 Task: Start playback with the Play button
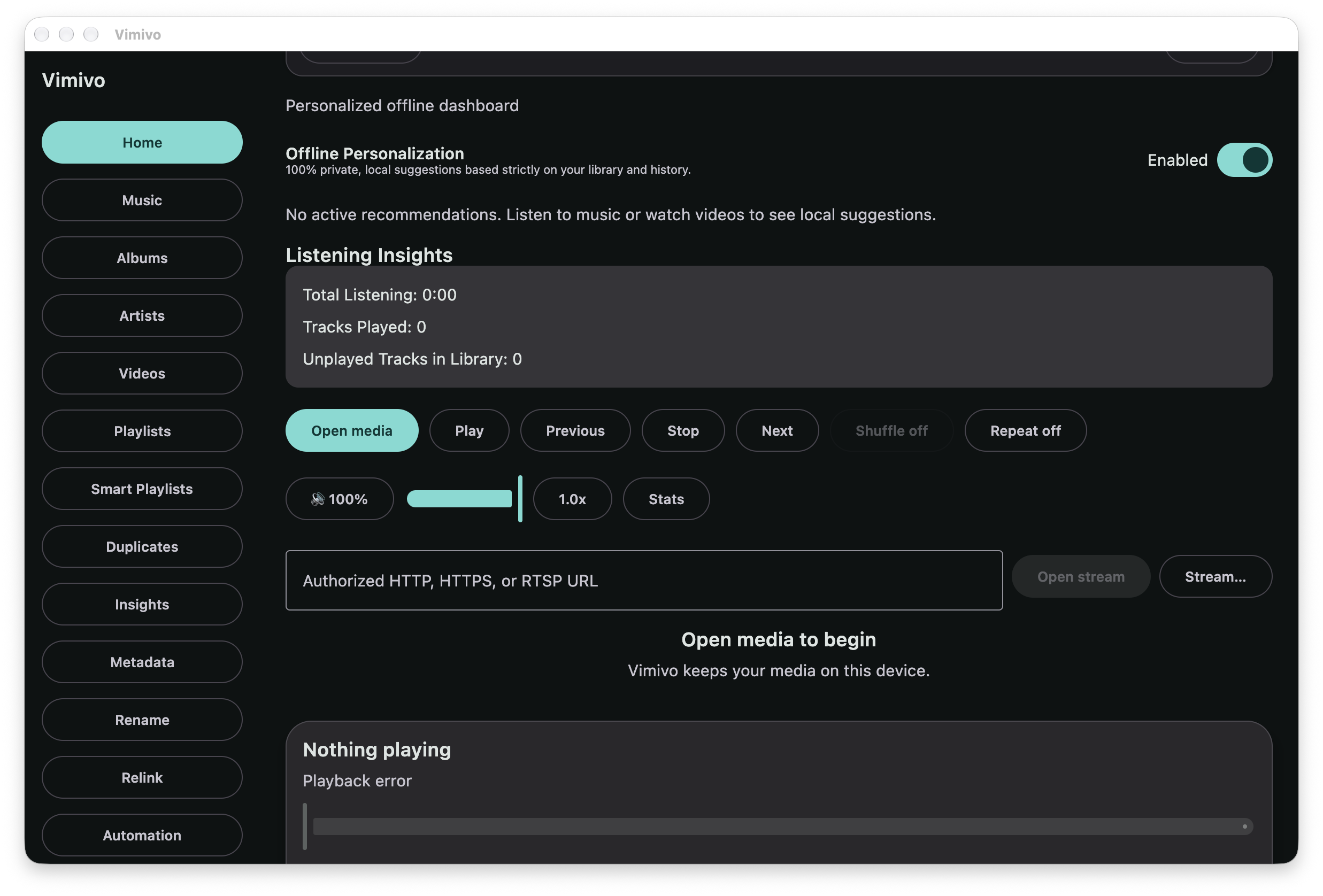click(x=469, y=431)
